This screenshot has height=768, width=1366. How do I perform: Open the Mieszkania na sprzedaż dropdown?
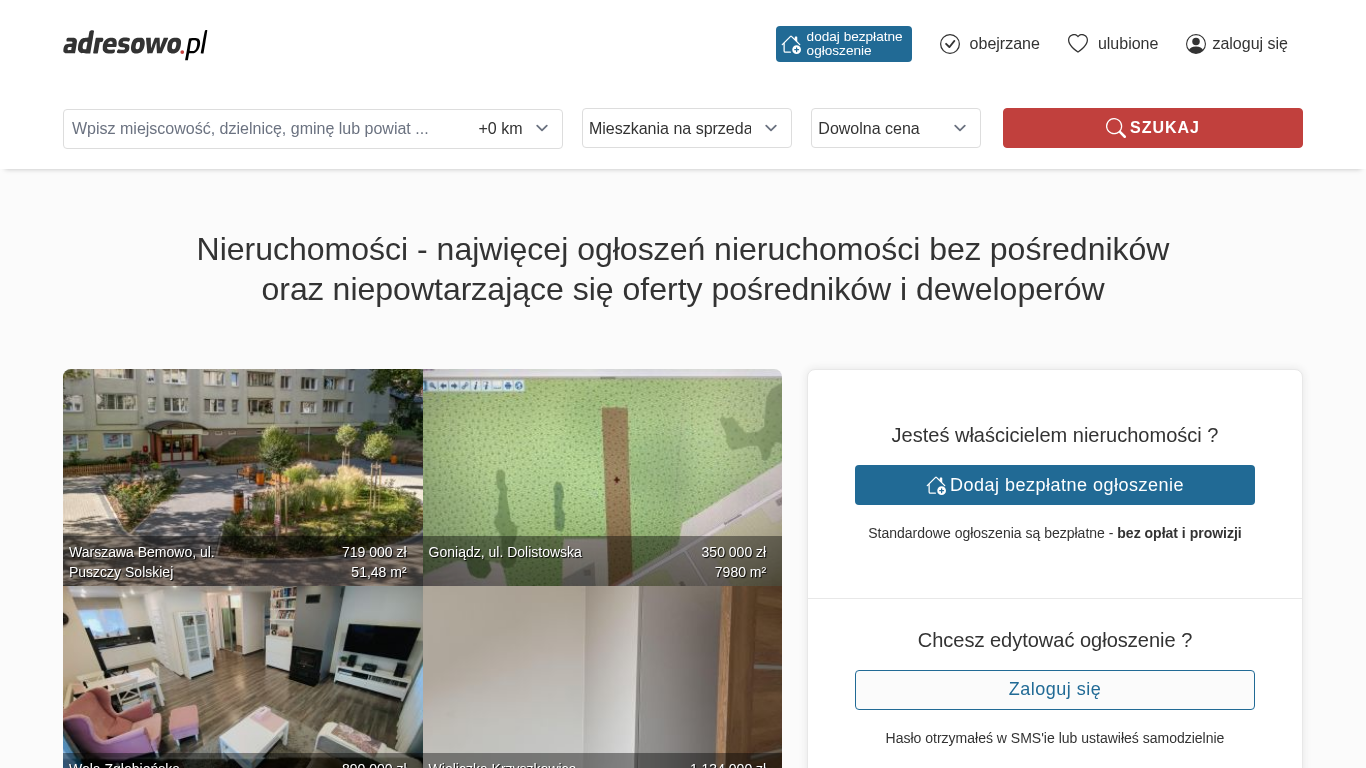coord(686,128)
